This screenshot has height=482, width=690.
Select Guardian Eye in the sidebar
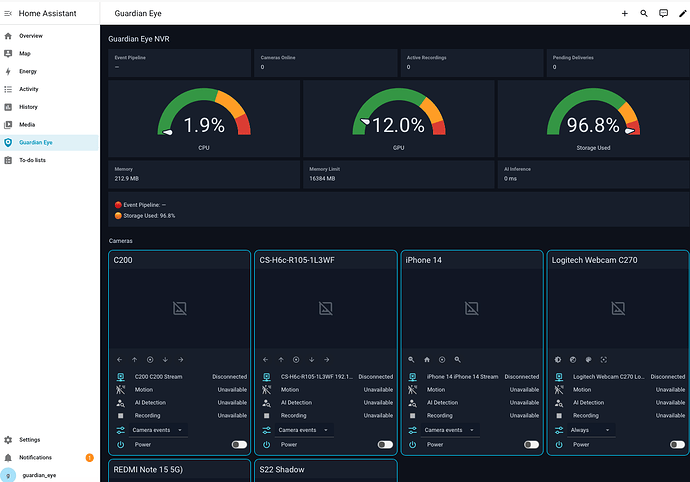[49, 143]
